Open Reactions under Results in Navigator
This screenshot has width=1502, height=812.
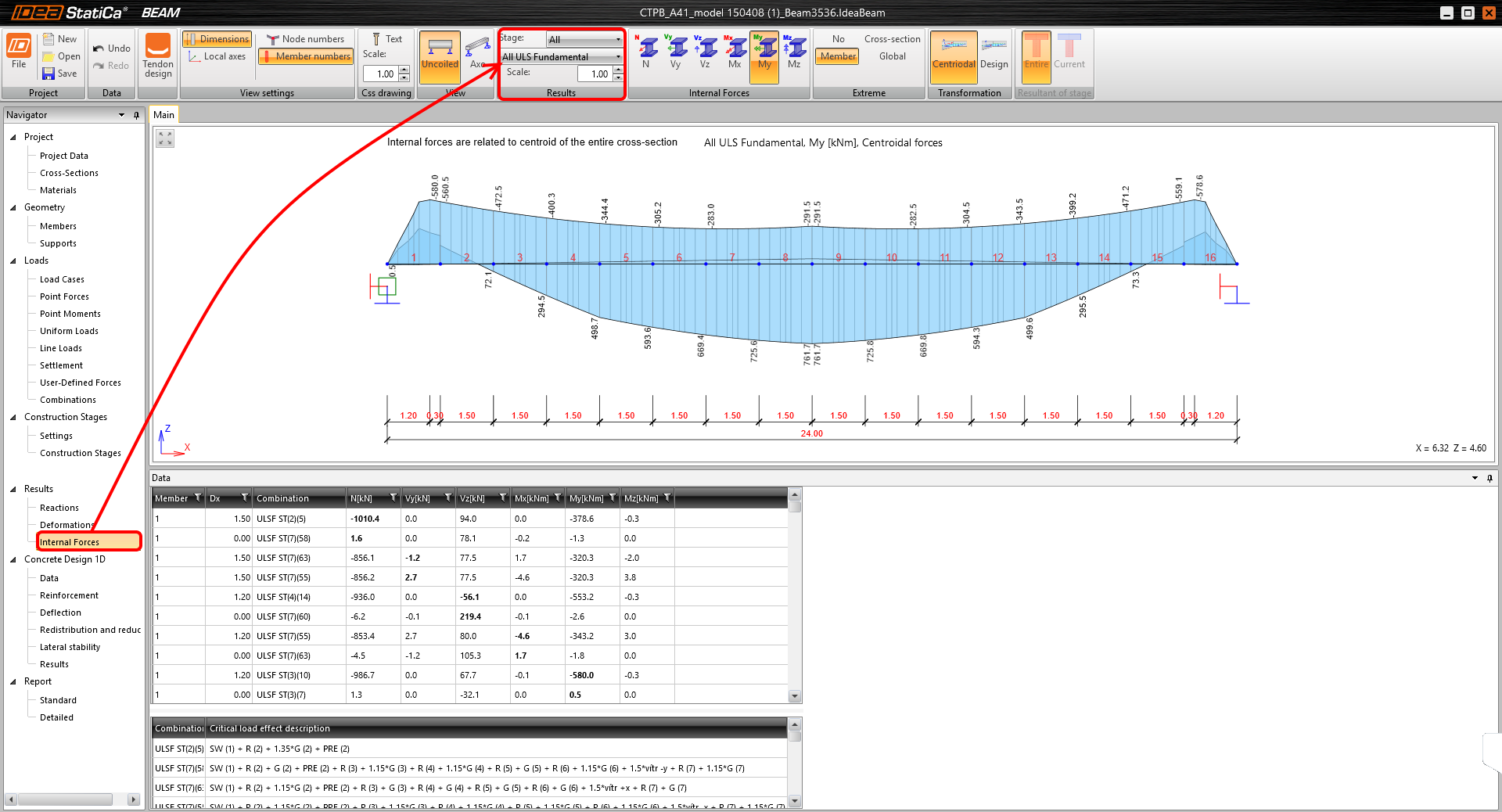59,508
